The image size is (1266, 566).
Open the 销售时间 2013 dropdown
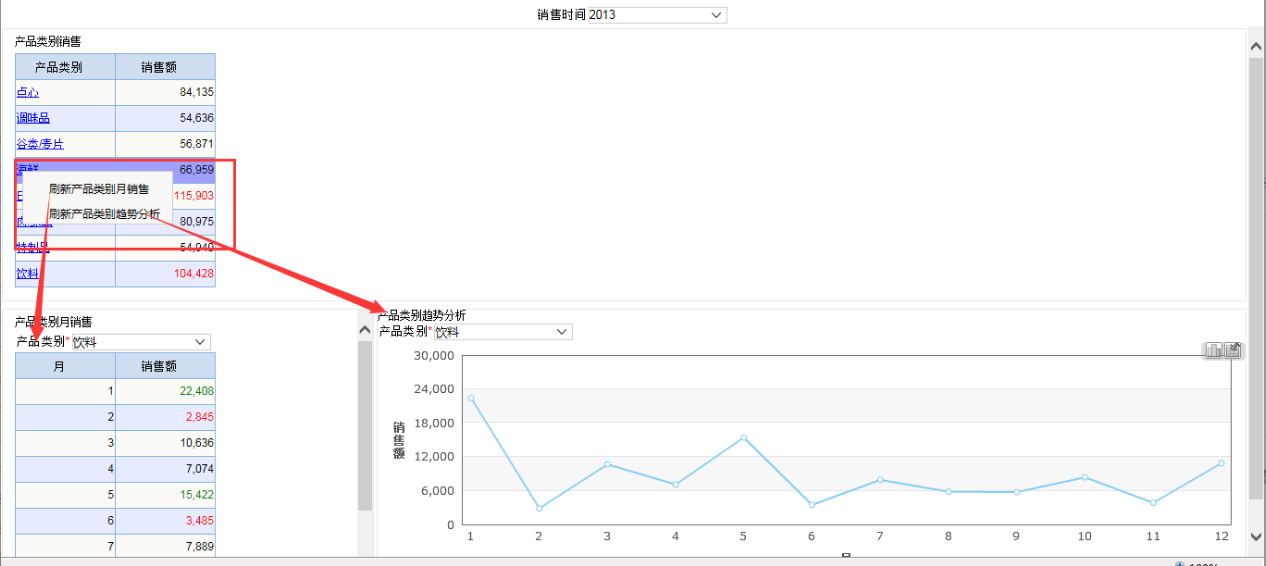pyautogui.click(x=657, y=15)
